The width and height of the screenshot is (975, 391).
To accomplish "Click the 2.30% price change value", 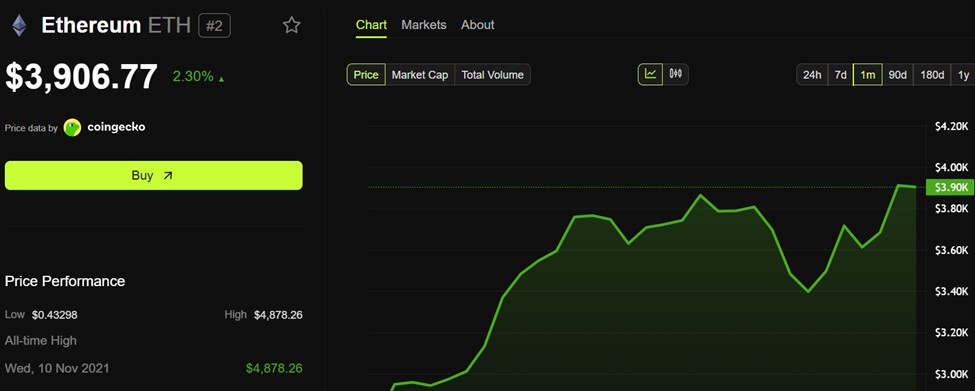I will 193,76.
